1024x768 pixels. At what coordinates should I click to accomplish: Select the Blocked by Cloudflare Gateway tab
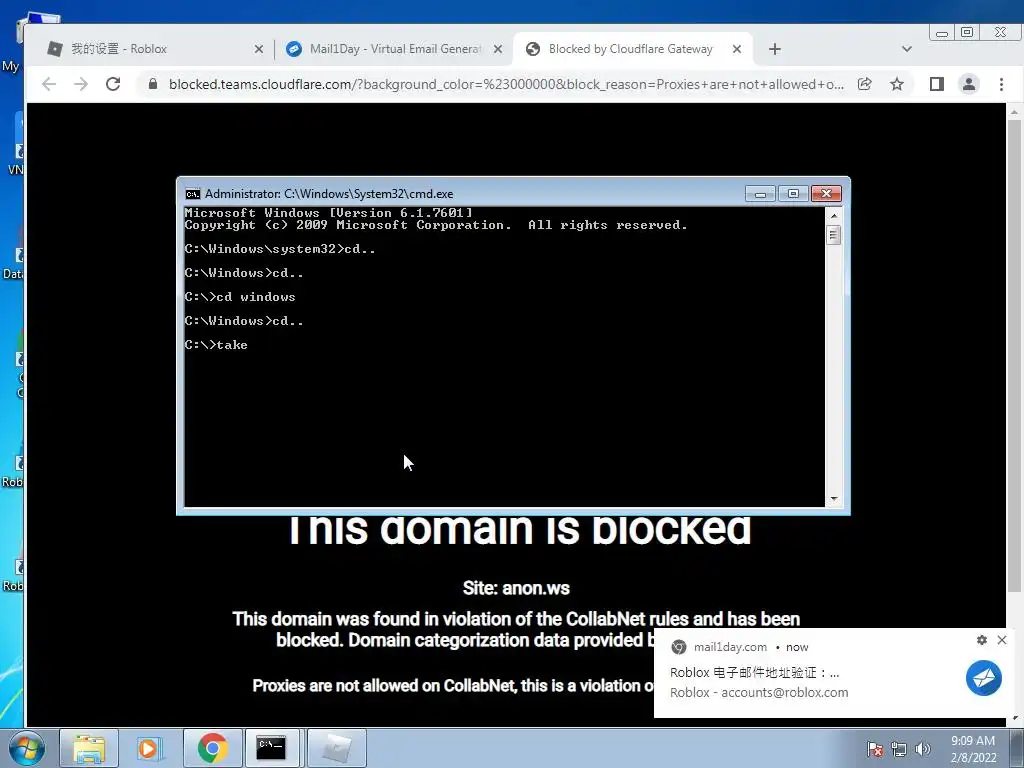click(633, 49)
